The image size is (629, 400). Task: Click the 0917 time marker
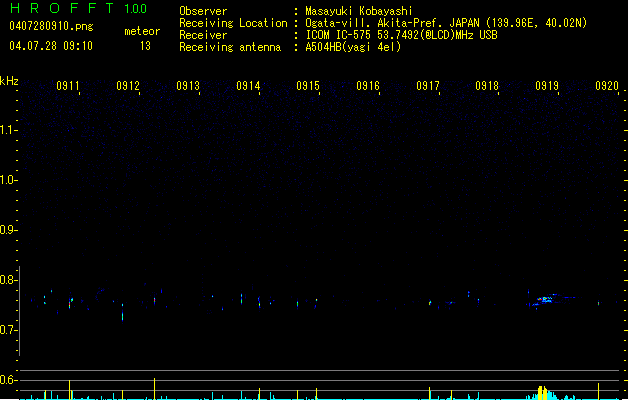tap(428, 86)
